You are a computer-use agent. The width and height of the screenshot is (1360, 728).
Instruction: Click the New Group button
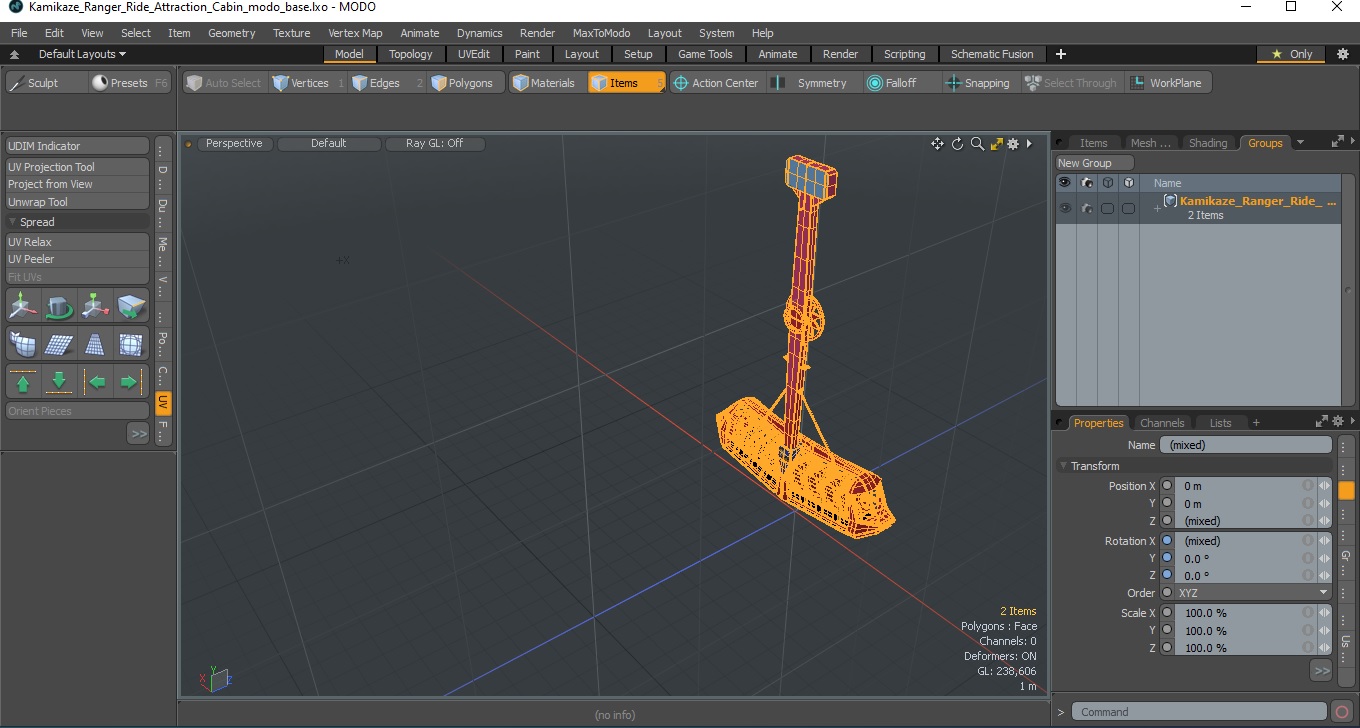[1095, 163]
